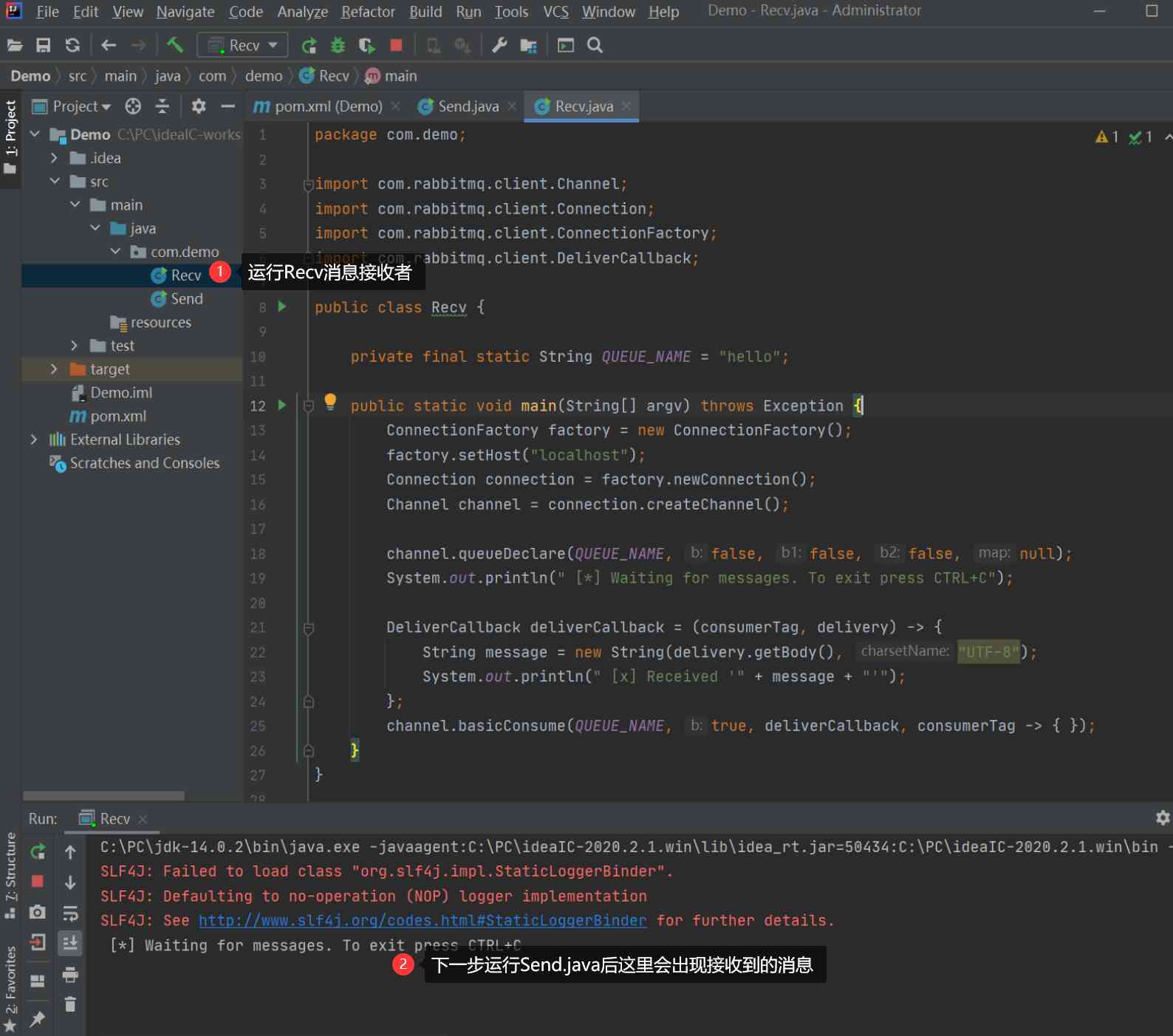1173x1036 pixels.
Task: Toggle the Structure tool window
Action: (10, 875)
